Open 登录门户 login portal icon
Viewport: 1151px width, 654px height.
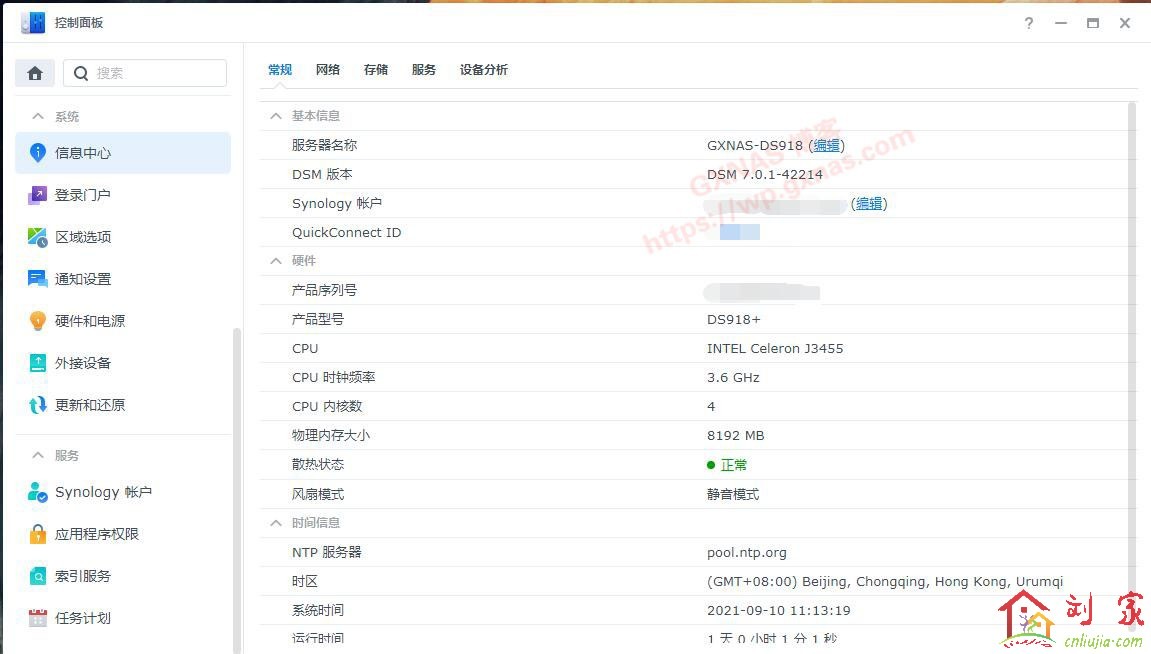(38, 195)
